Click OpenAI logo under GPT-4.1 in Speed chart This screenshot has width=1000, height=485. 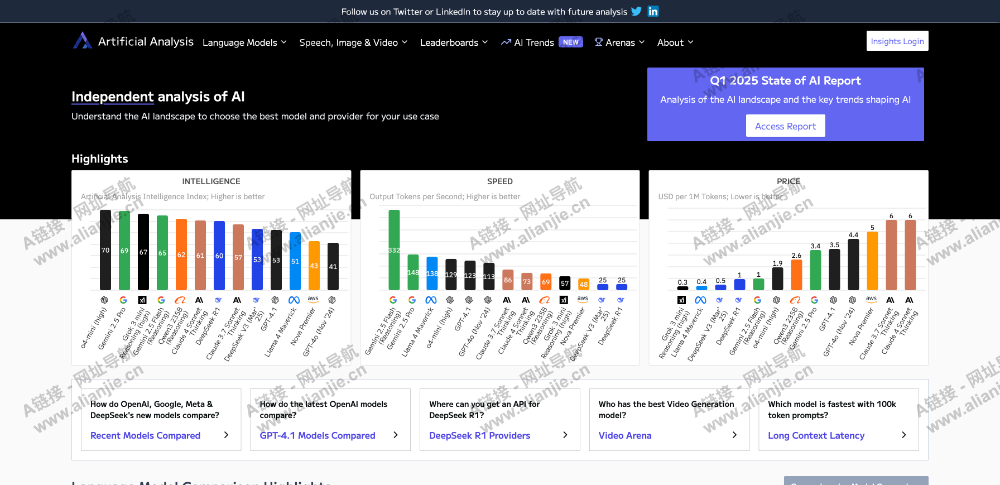(x=469, y=299)
